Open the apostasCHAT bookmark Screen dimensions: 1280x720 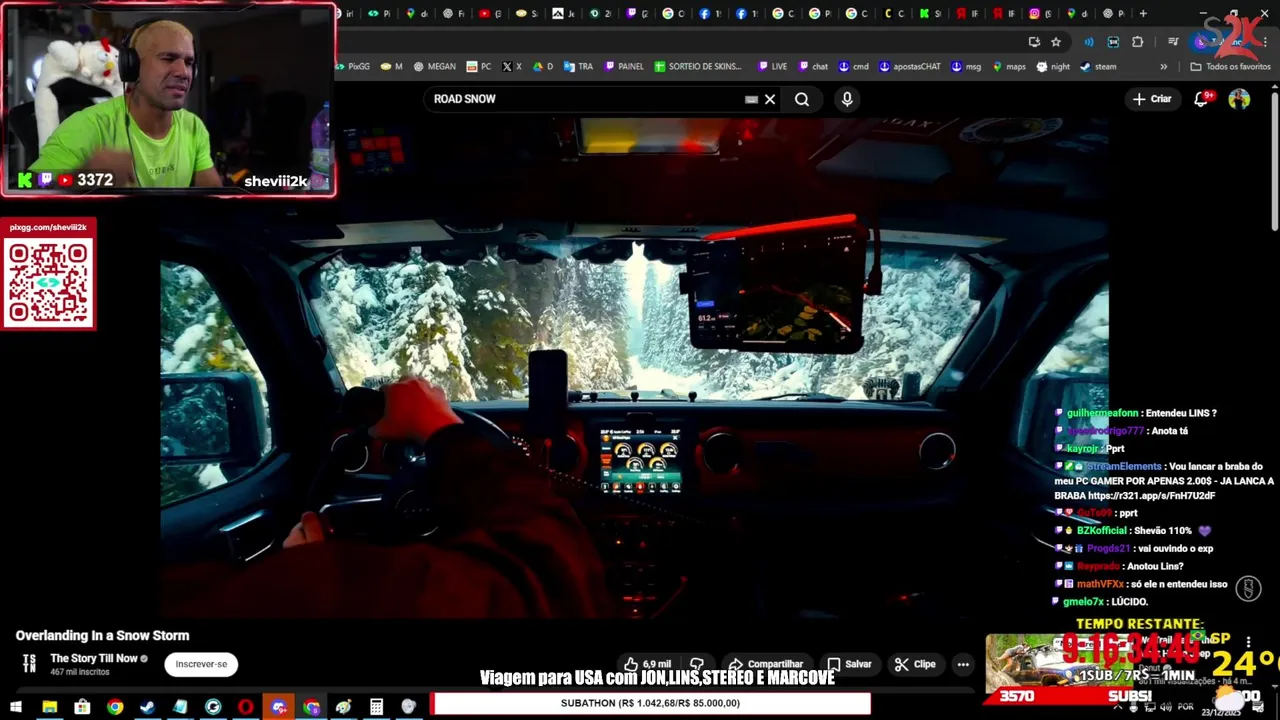[910, 66]
